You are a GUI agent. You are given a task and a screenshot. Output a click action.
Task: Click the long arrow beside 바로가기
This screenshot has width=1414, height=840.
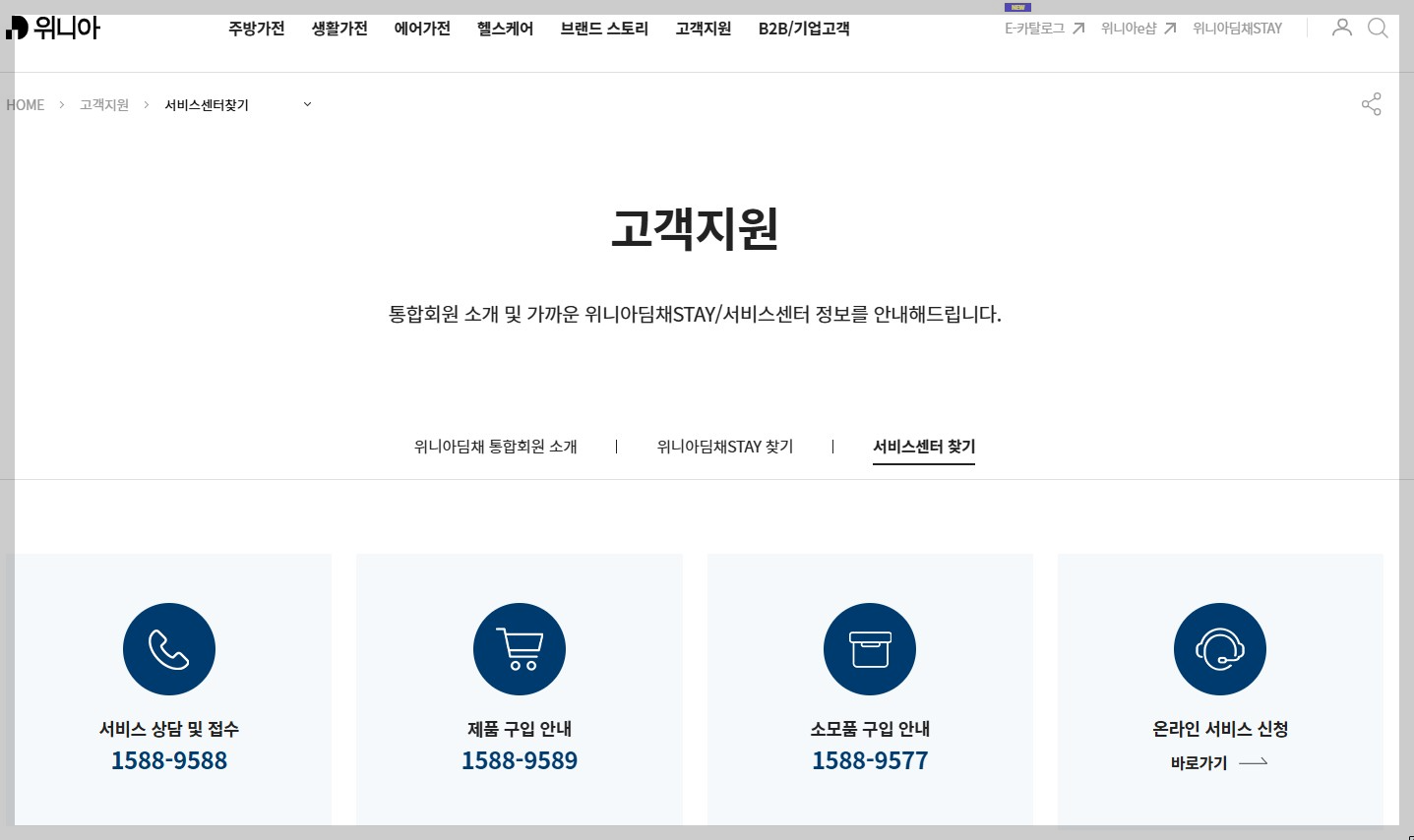[1253, 762]
